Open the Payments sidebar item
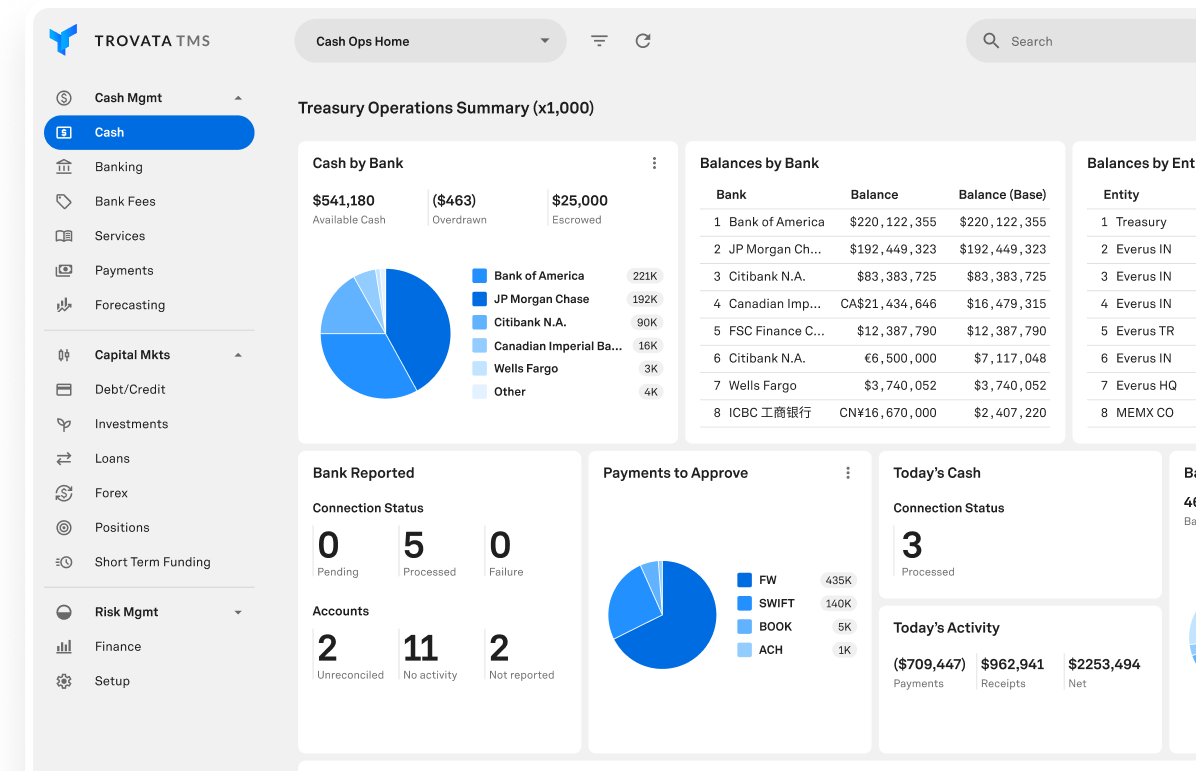Viewport: 1196px width, 771px height. click(x=124, y=270)
